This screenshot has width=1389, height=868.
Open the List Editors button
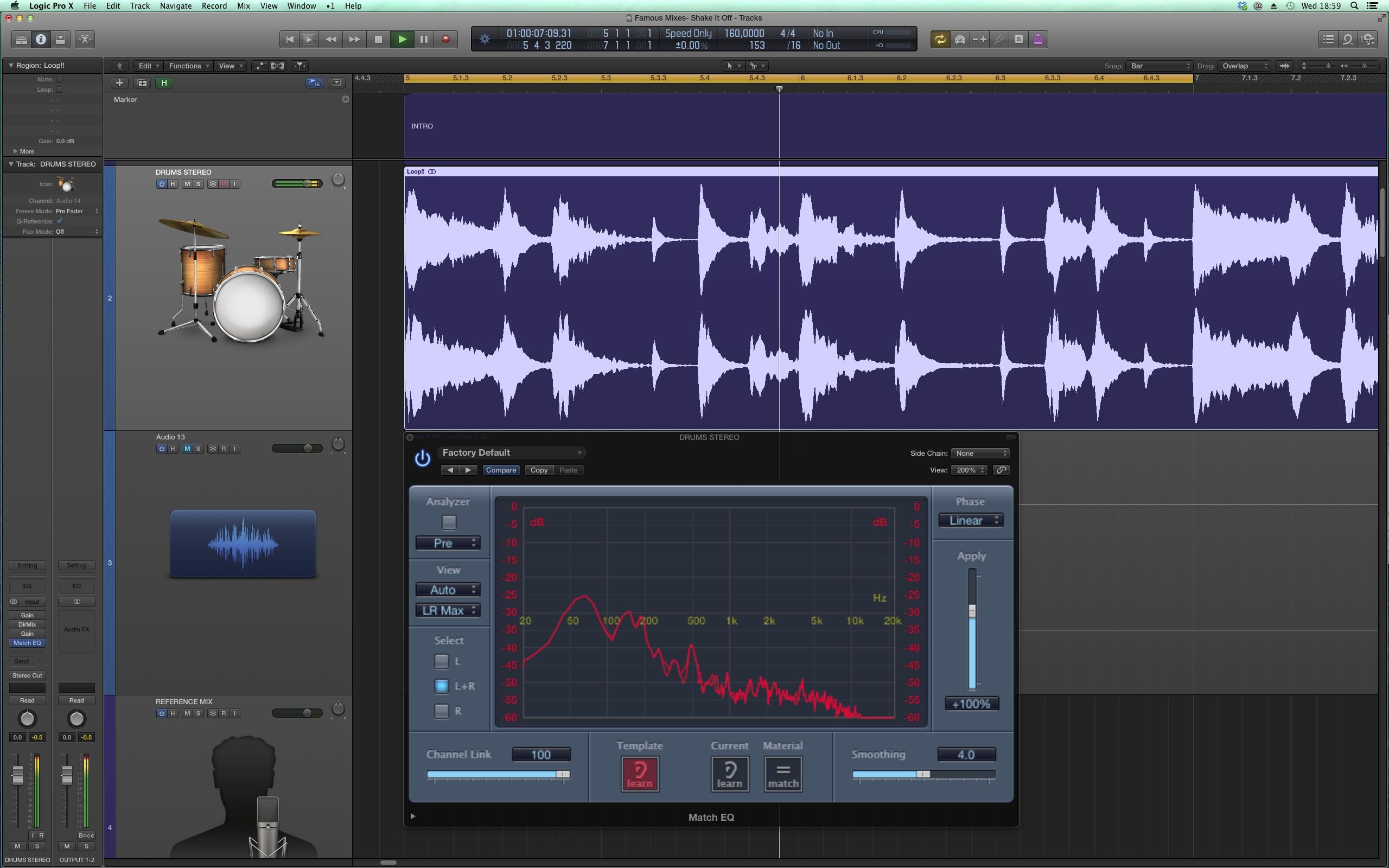1328,39
